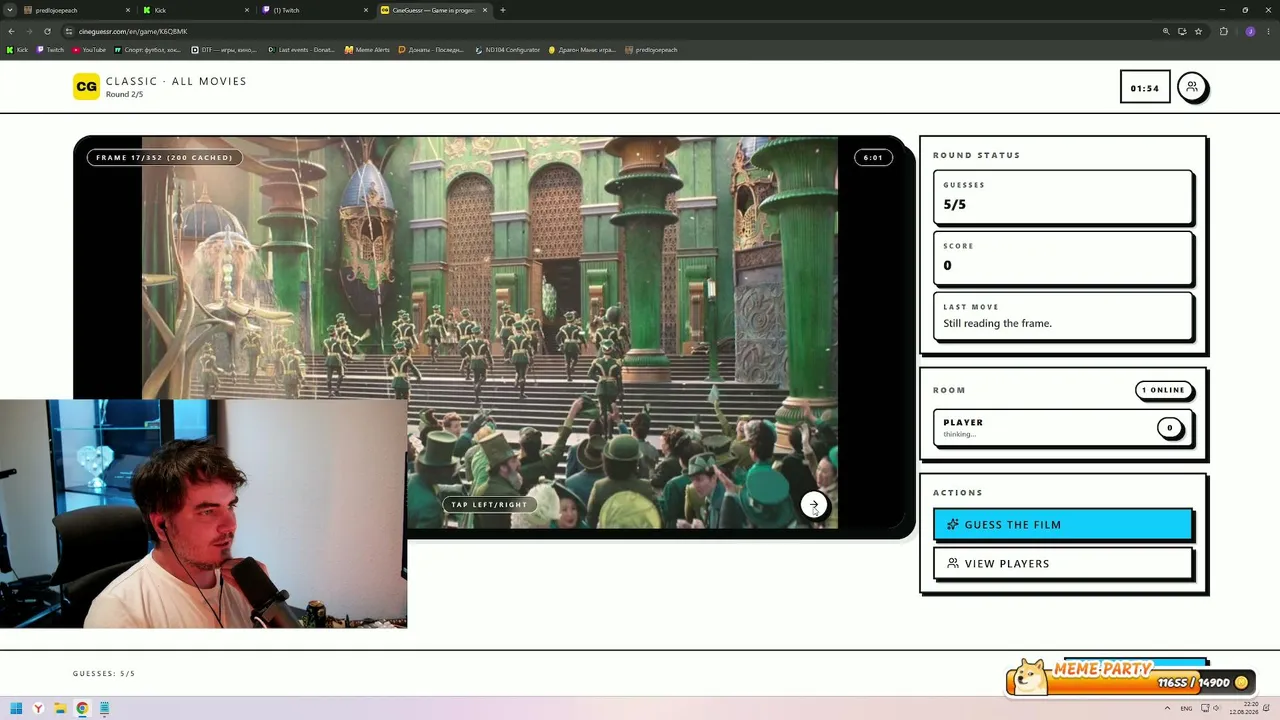This screenshot has width=1280, height=720.
Task: Open the tab search dropdown arrow
Action: coord(10,10)
